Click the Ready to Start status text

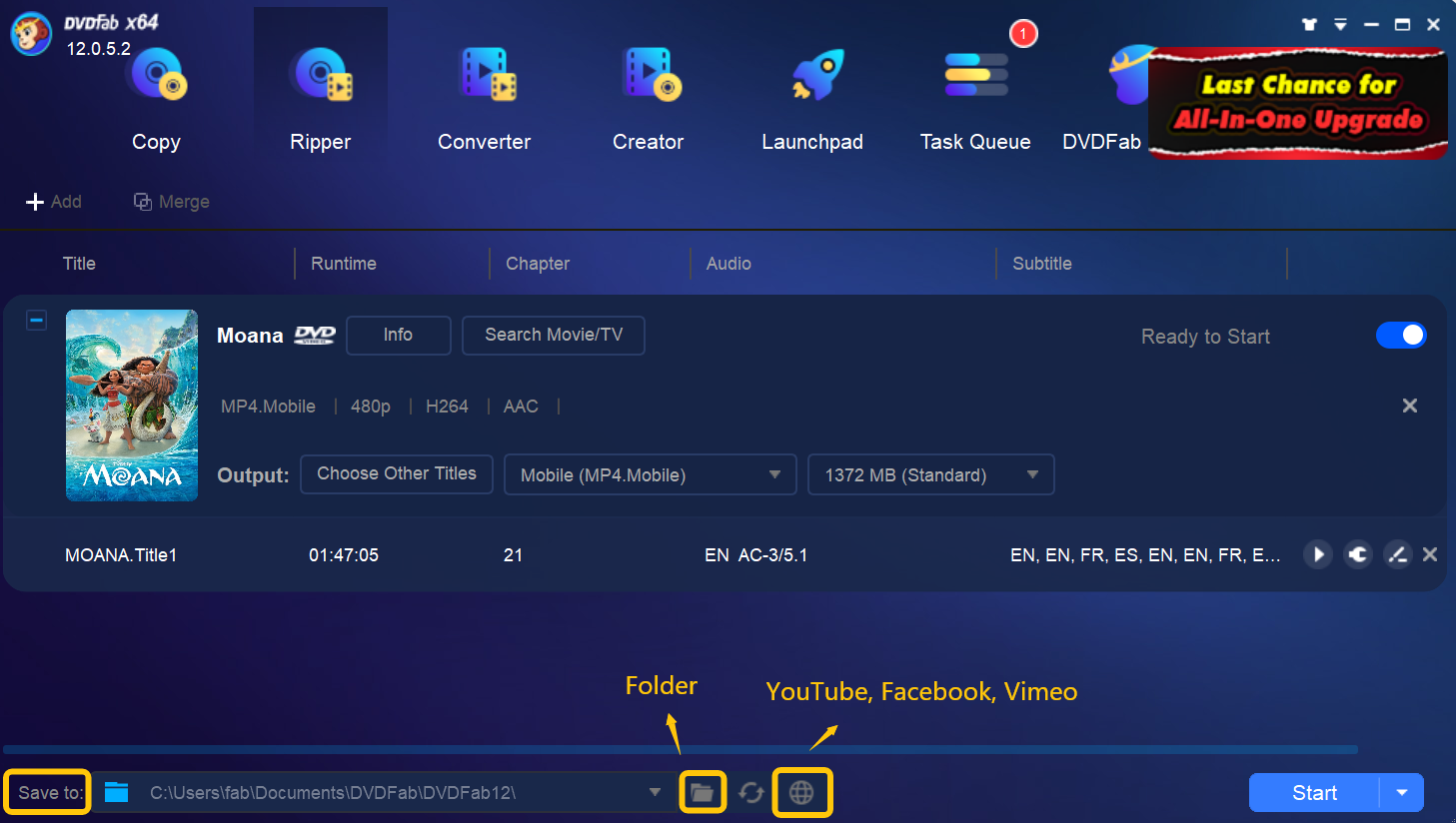(1205, 337)
